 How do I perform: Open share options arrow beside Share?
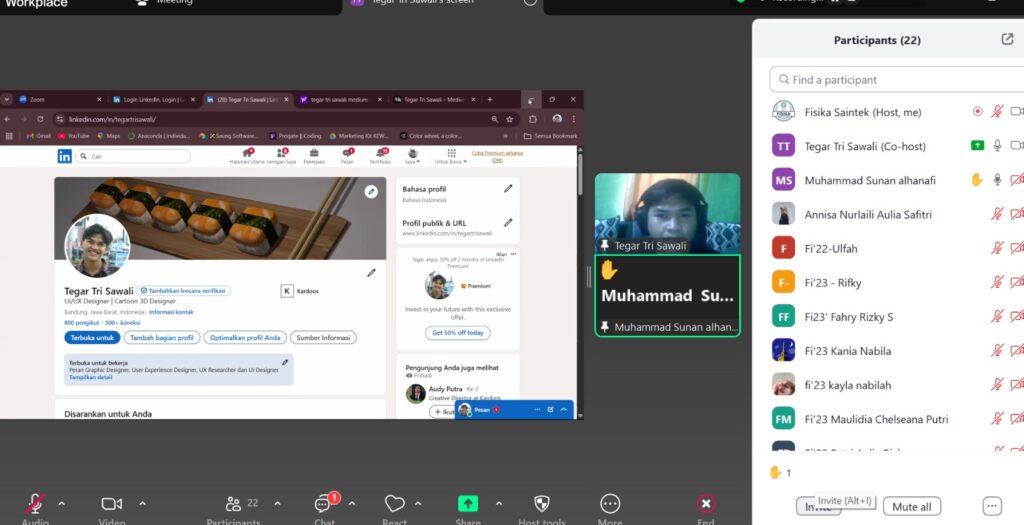499,504
